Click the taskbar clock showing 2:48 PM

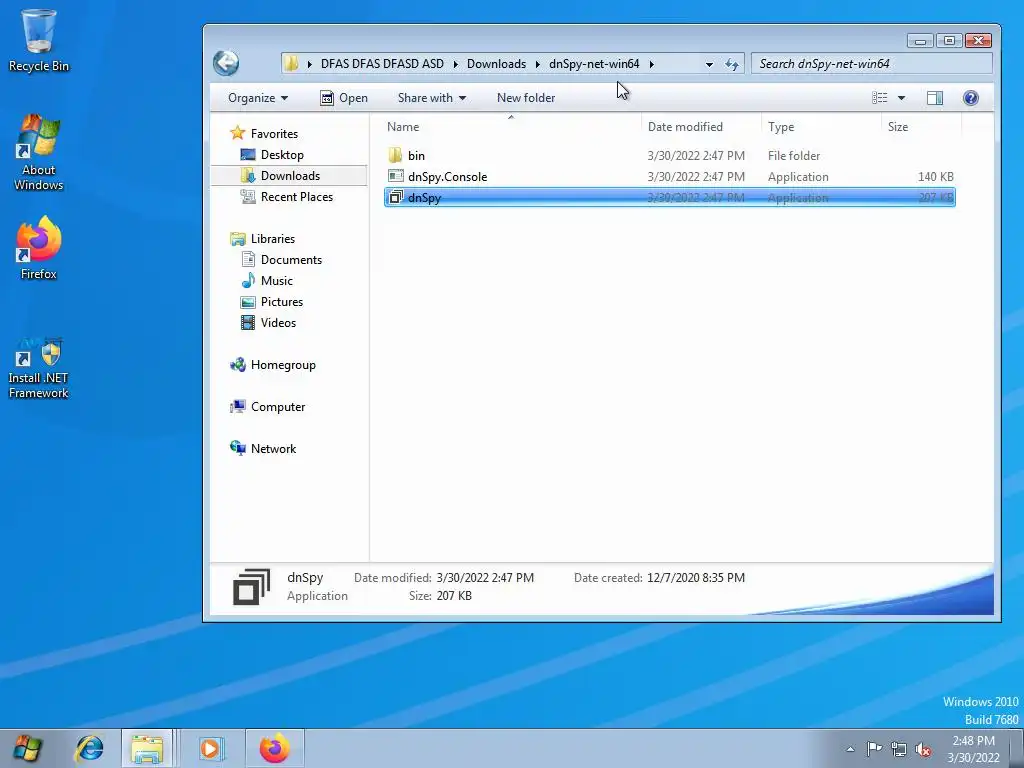(x=973, y=749)
